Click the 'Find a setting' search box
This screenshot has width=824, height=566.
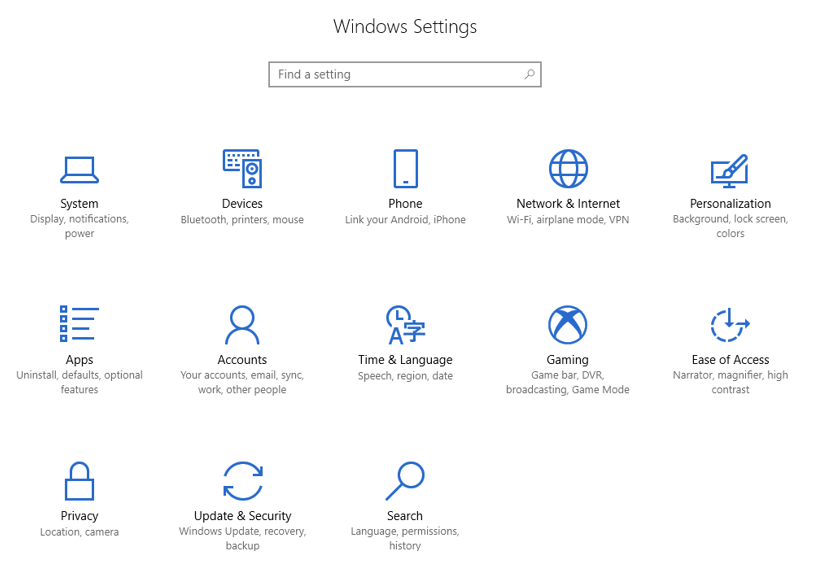click(x=395, y=74)
